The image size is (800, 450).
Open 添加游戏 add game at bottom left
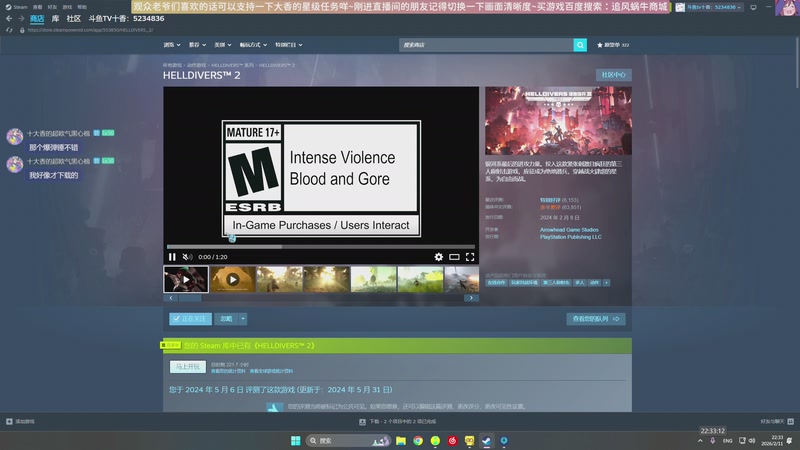point(20,421)
